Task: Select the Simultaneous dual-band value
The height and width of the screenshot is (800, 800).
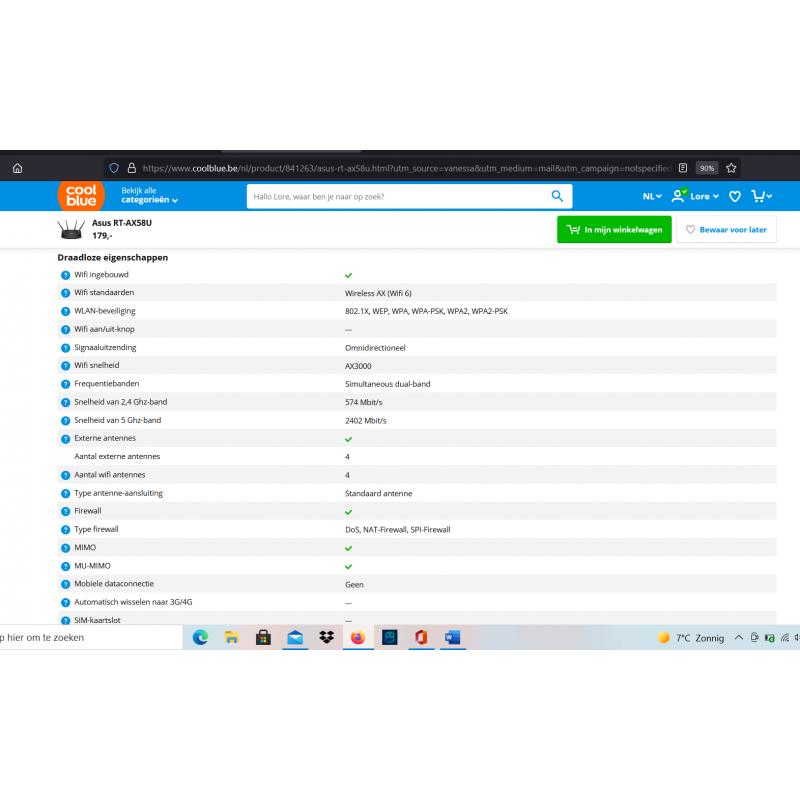Action: [388, 384]
